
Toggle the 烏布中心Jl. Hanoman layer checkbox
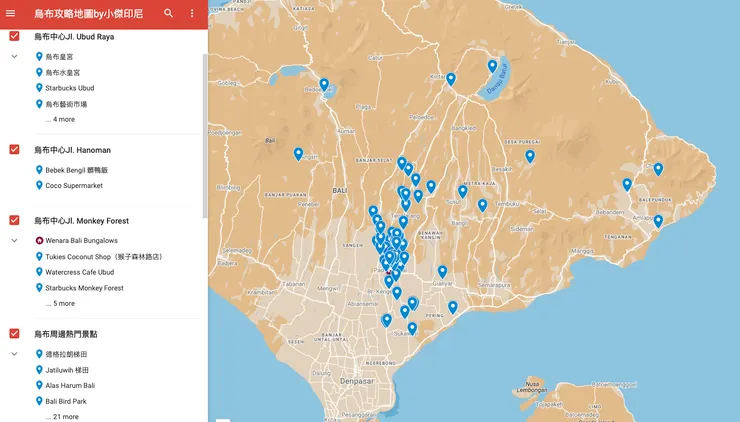pyautogui.click(x=15, y=150)
